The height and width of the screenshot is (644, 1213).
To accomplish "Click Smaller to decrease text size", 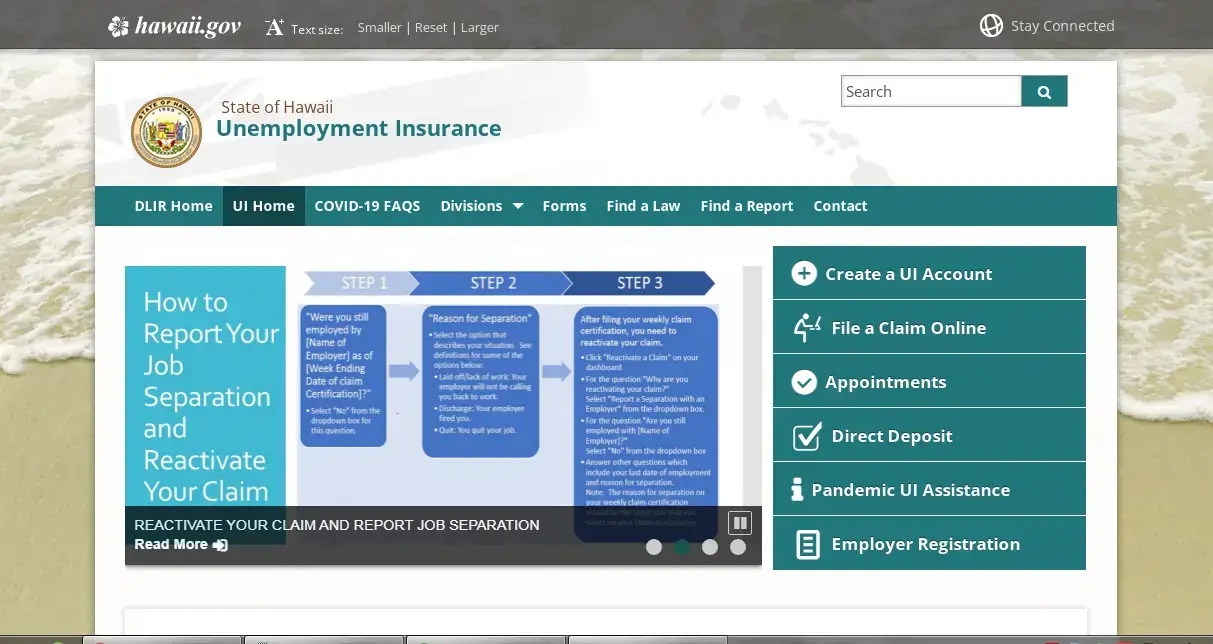I will (x=379, y=27).
